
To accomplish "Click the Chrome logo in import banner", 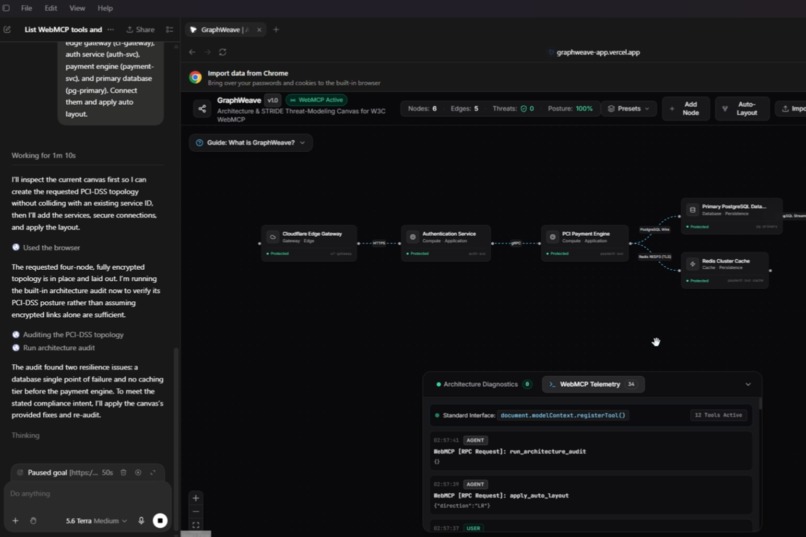I will pos(195,77).
